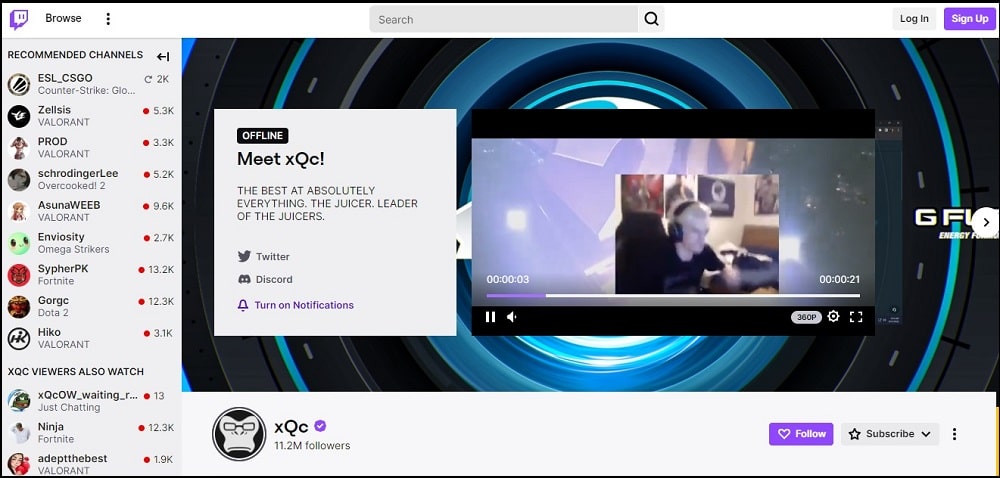The height and width of the screenshot is (478, 1000).
Task: Open video player settings gear
Action: pyautogui.click(x=833, y=316)
